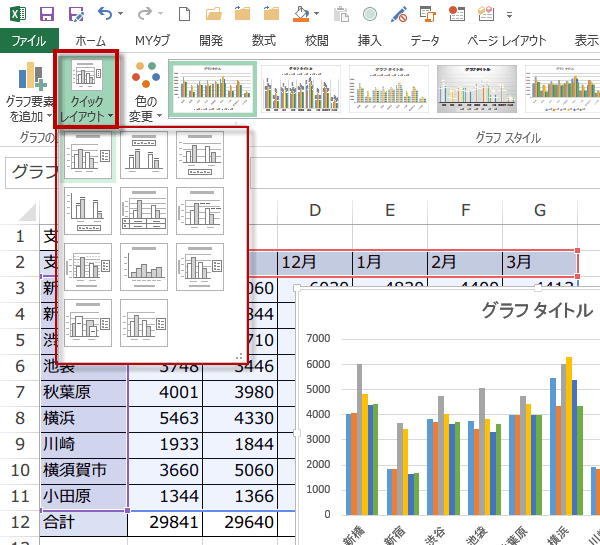Click the pen with red cancel icon
This screenshot has height=545, width=600.
(x=399, y=14)
